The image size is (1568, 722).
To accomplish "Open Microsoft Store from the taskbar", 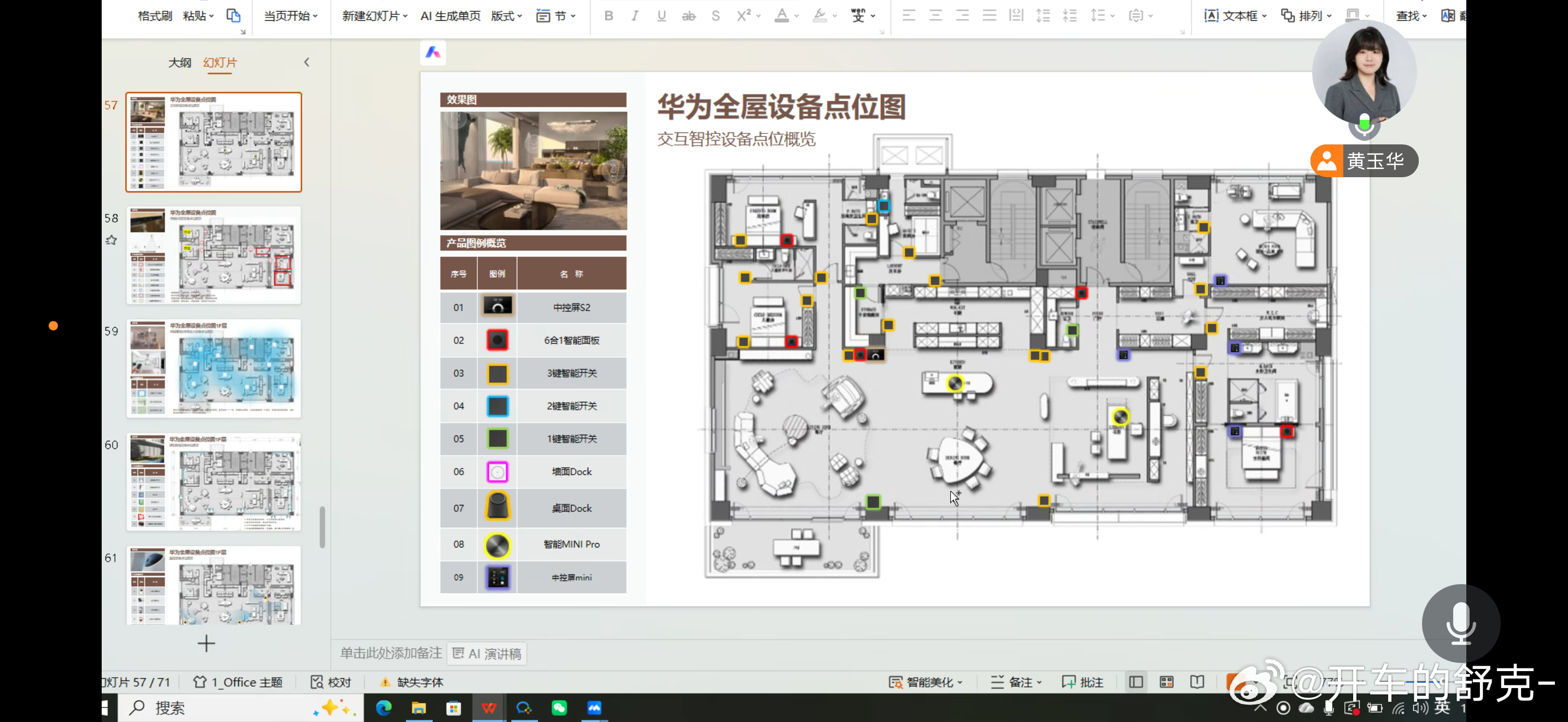I will (x=453, y=708).
